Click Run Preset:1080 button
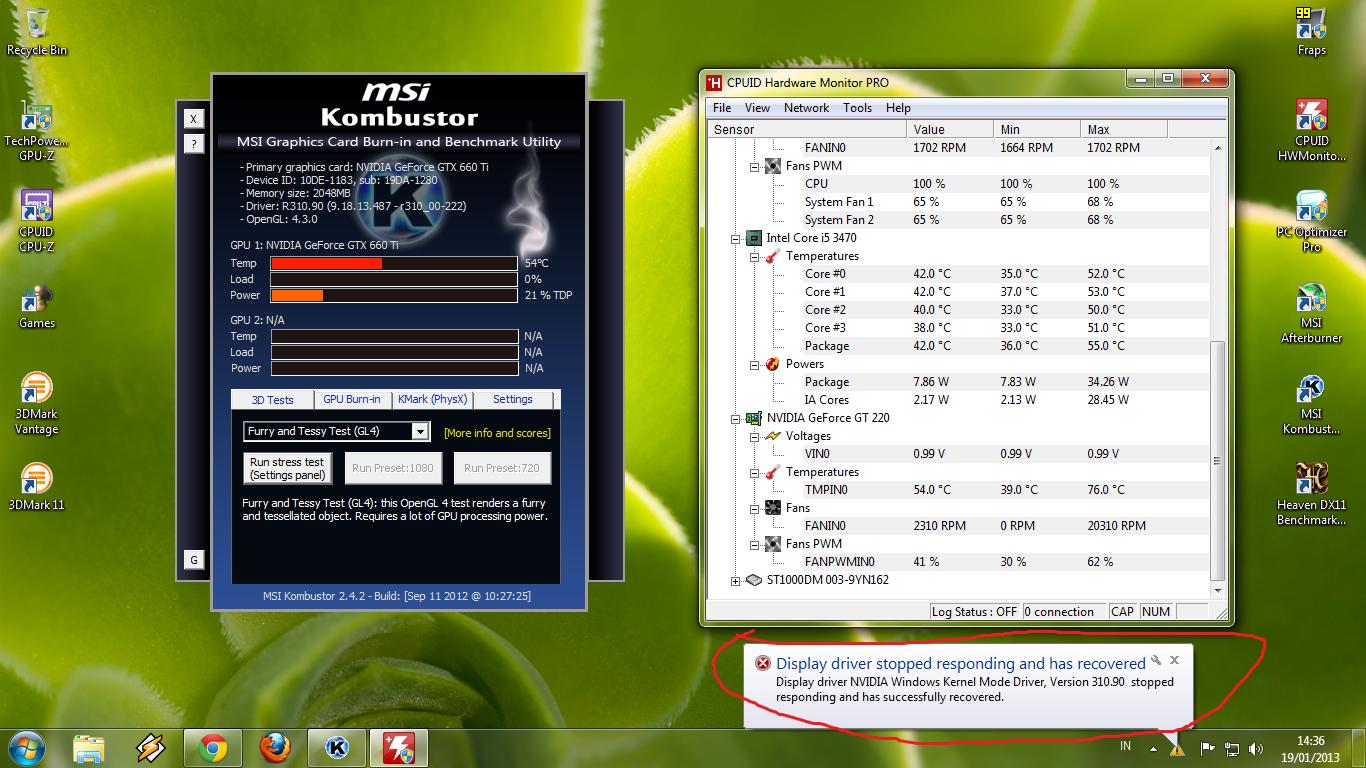The width and height of the screenshot is (1366, 768). click(393, 468)
